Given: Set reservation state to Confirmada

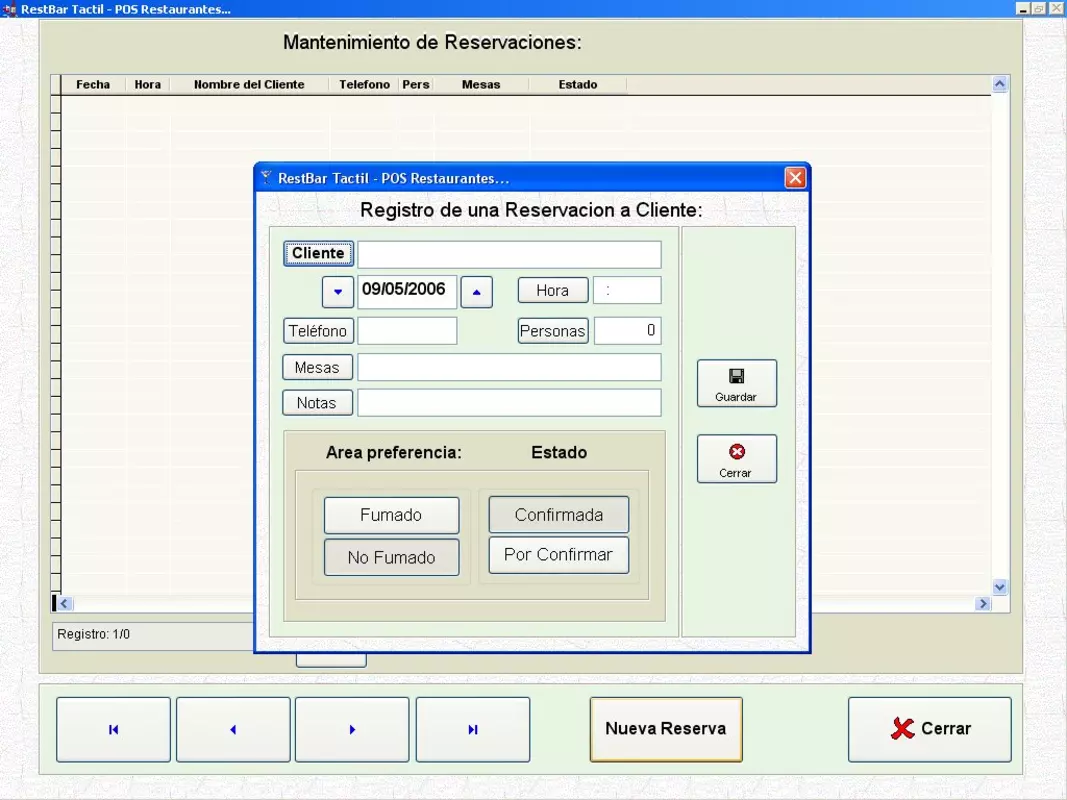Looking at the screenshot, I should 559,514.
